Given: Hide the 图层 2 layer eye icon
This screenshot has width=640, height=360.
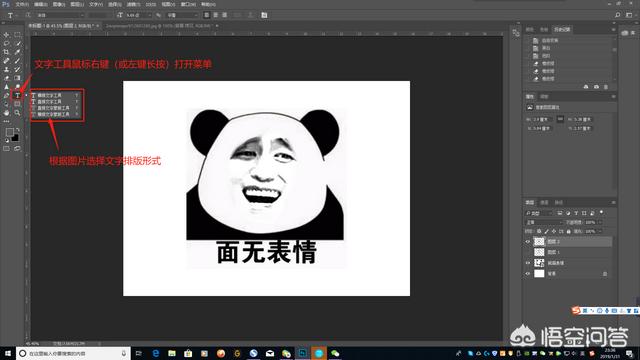Looking at the screenshot, I should (x=527, y=242).
